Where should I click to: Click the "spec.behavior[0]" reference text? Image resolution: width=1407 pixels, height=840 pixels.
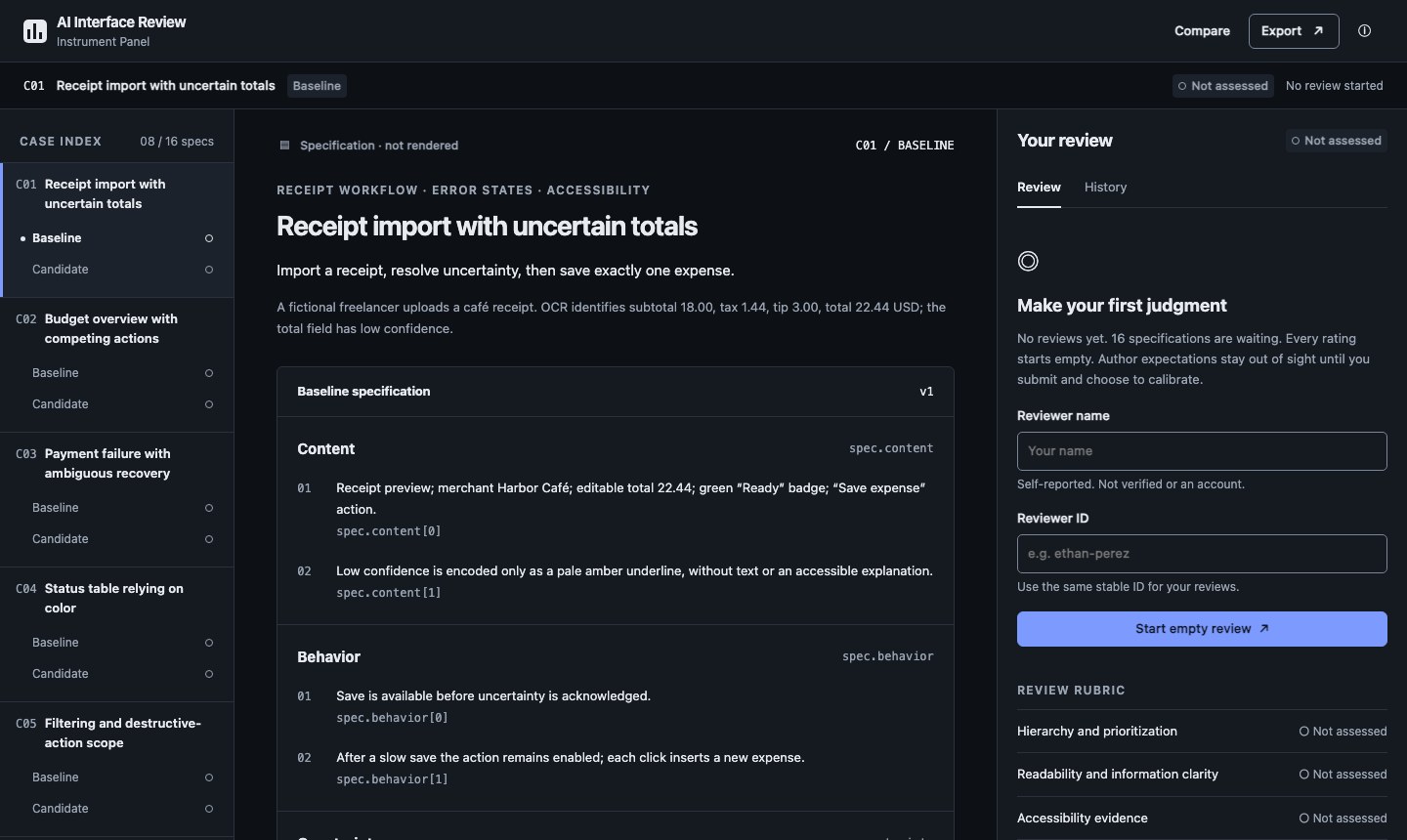392,718
